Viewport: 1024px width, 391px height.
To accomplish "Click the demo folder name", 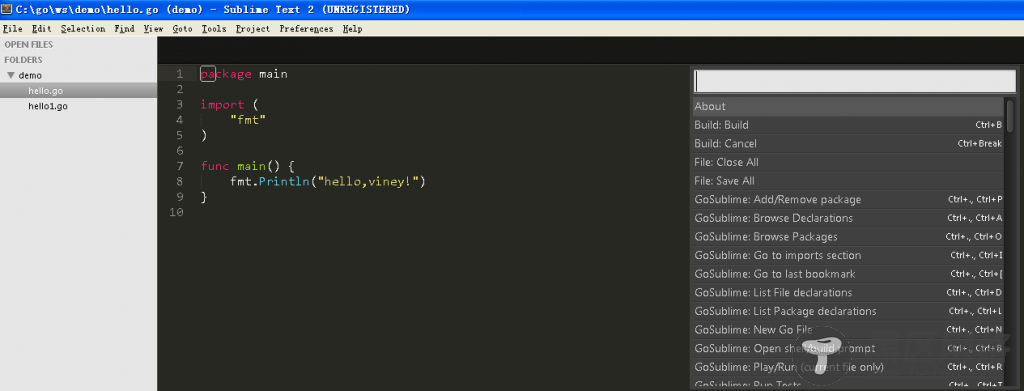I will 30,75.
